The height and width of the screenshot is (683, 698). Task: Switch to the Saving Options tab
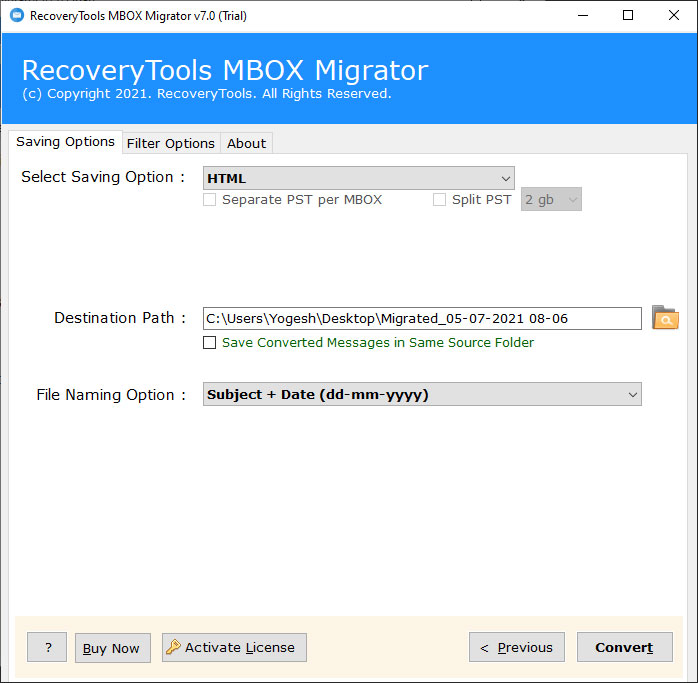point(65,142)
